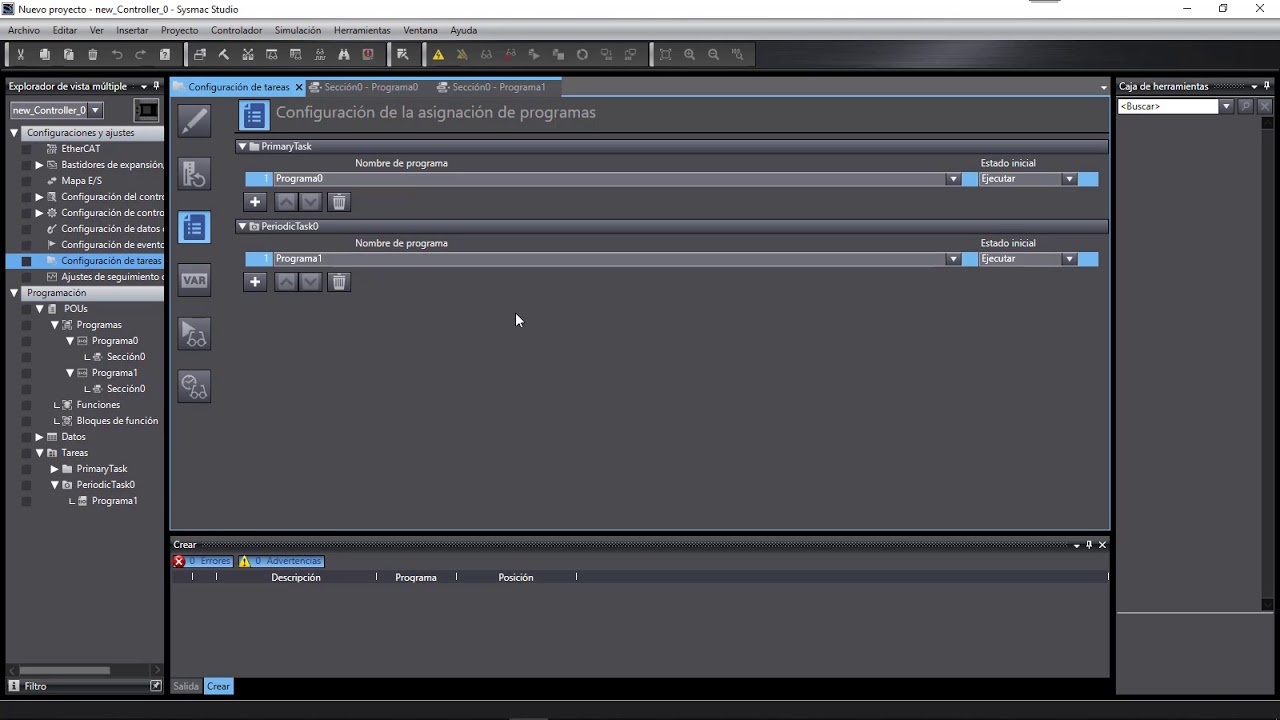Click the move-down arrow button under PeriodicTask0
Image resolution: width=1280 pixels, height=720 pixels.
311,282
